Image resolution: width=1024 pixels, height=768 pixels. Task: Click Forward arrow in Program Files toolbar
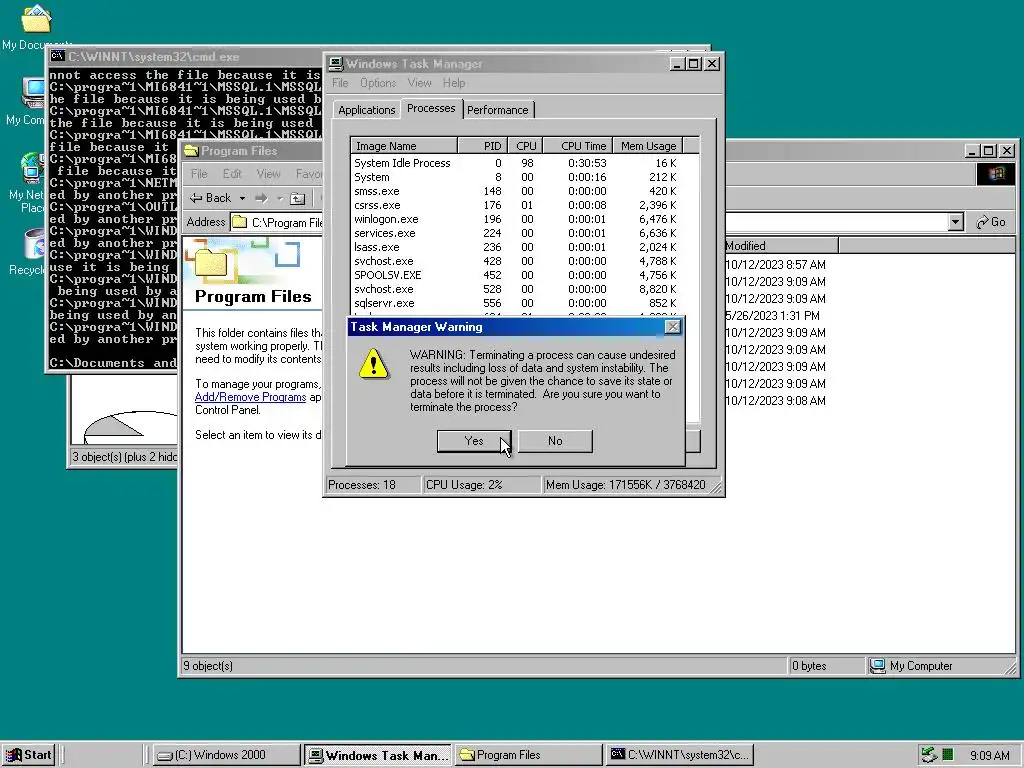click(261, 198)
